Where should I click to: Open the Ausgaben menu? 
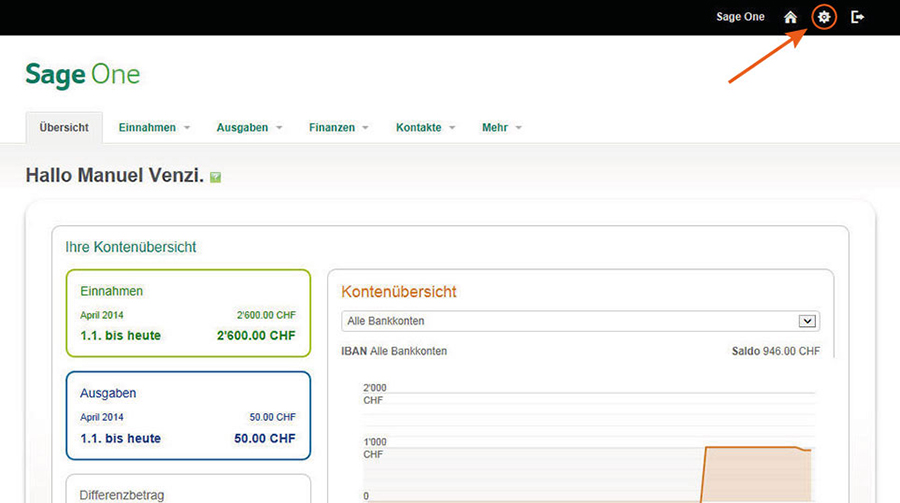pos(242,127)
